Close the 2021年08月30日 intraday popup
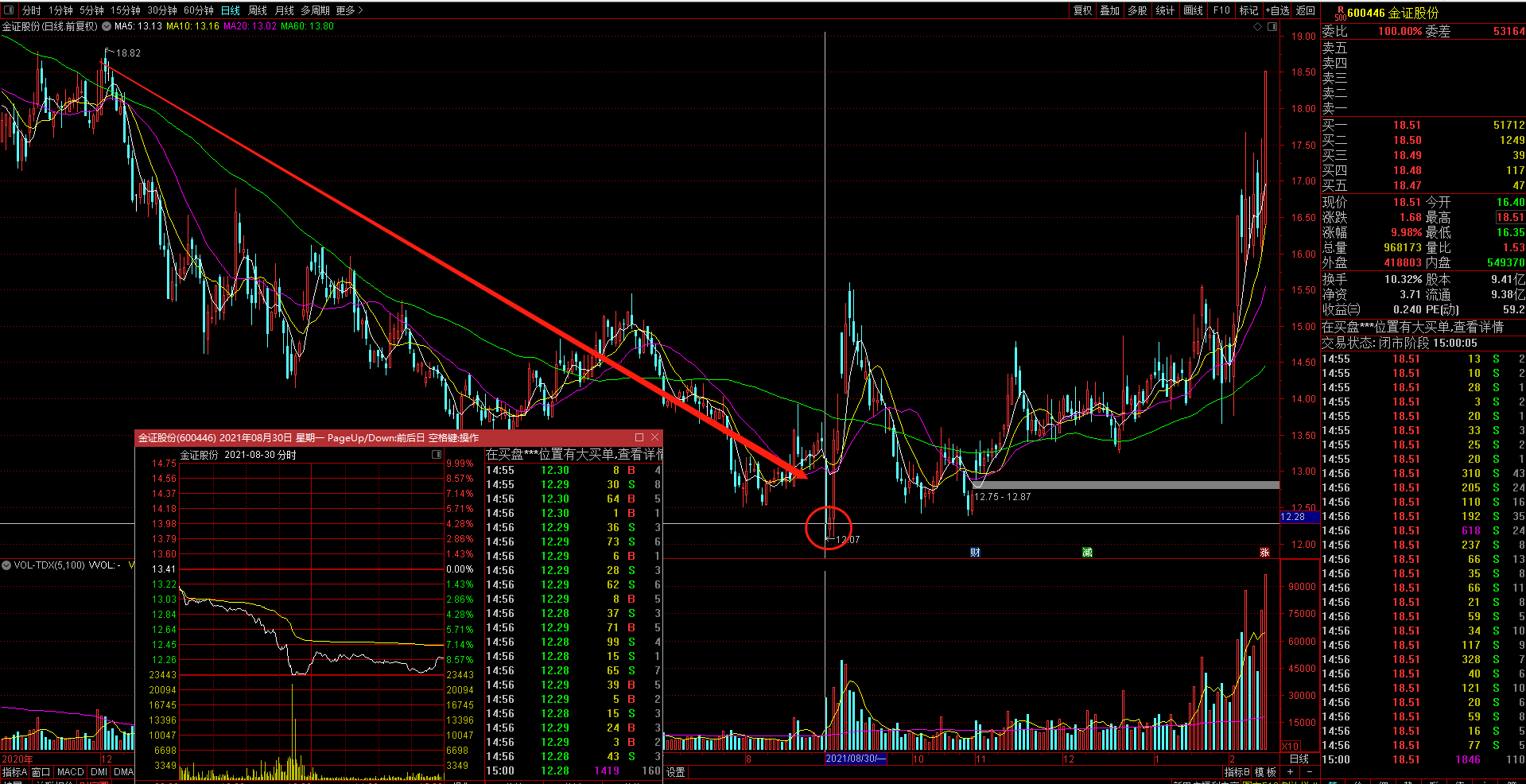Image resolution: width=1526 pixels, height=784 pixels. pyautogui.click(x=655, y=437)
